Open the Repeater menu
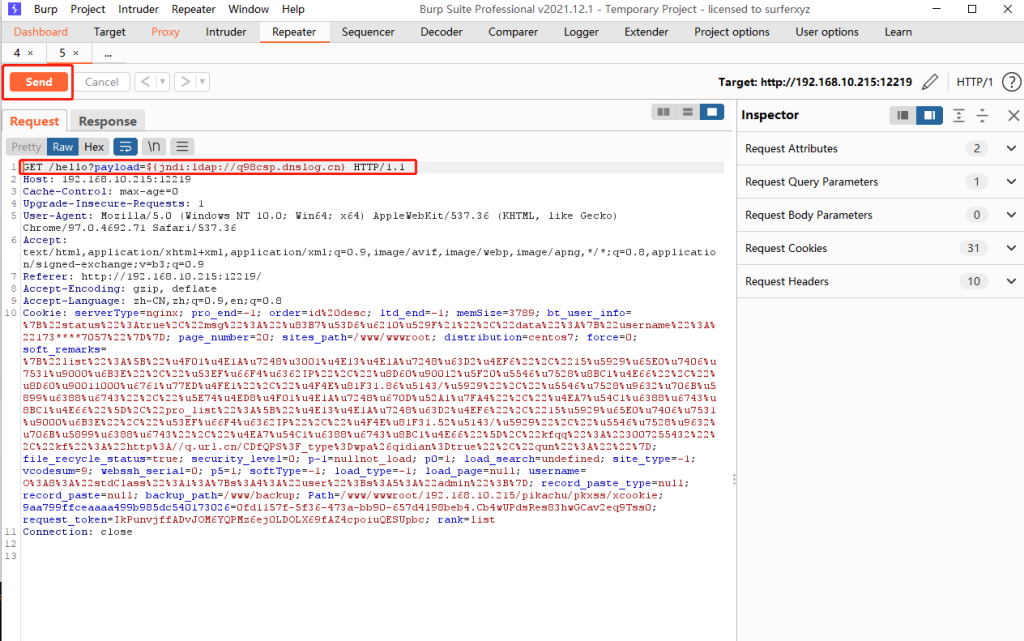The width and height of the screenshot is (1024, 641). [x=193, y=9]
